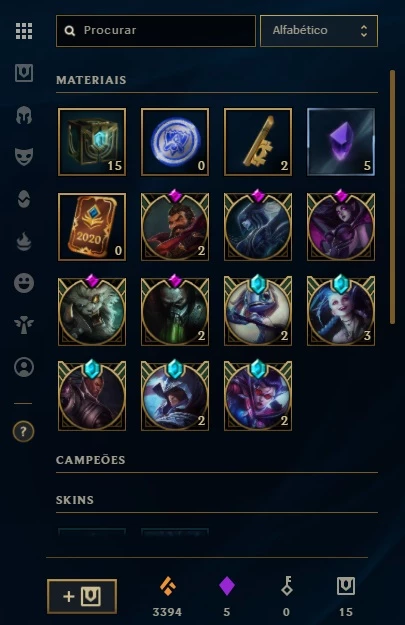Screen dimensions: 405x625
Task: Choose the flame eternals filter icon
Action: pos(24,241)
